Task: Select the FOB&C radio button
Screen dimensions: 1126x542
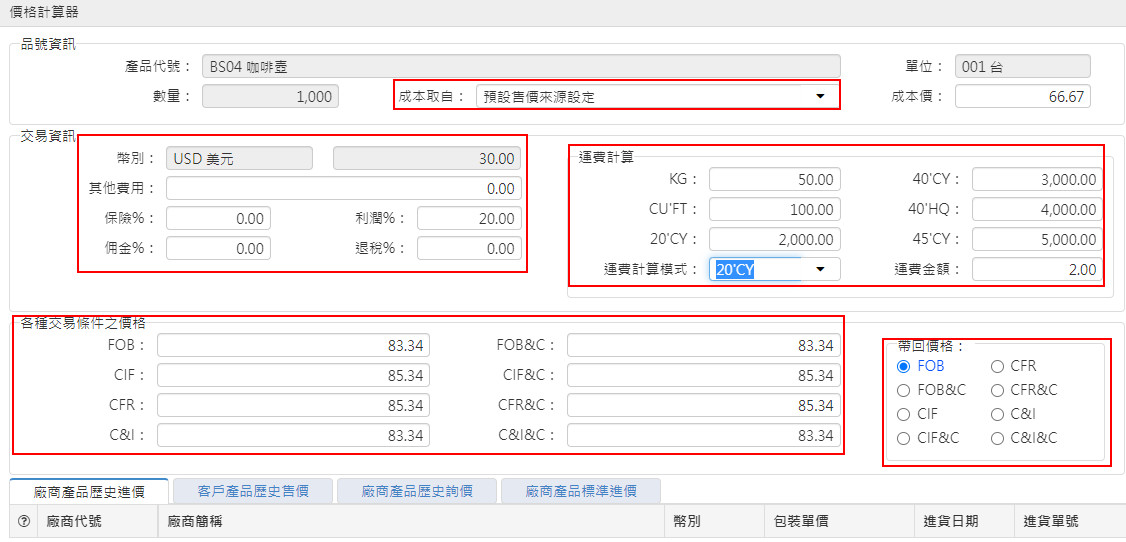Action: pyautogui.click(x=904, y=390)
